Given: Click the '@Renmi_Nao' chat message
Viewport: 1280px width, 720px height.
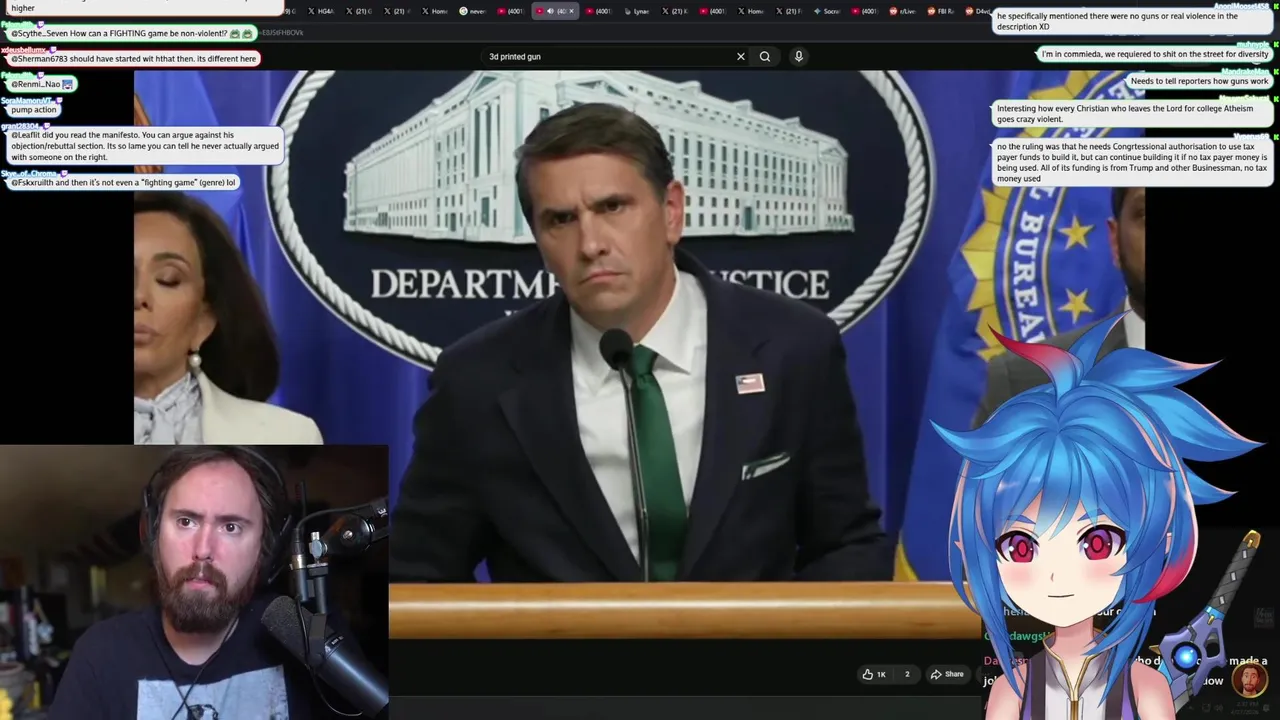Looking at the screenshot, I should (x=41, y=84).
